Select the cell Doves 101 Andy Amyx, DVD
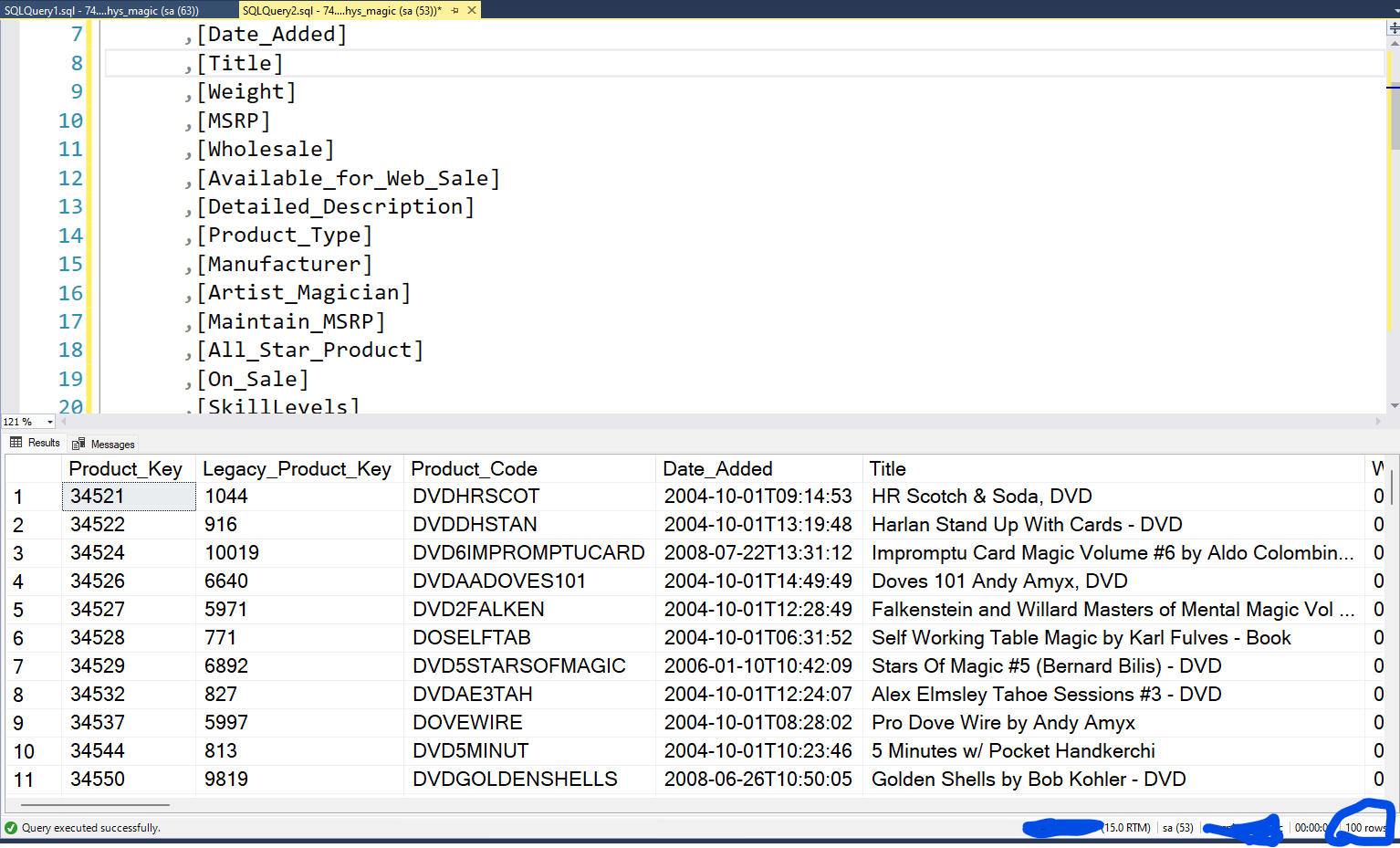 coord(1113,581)
